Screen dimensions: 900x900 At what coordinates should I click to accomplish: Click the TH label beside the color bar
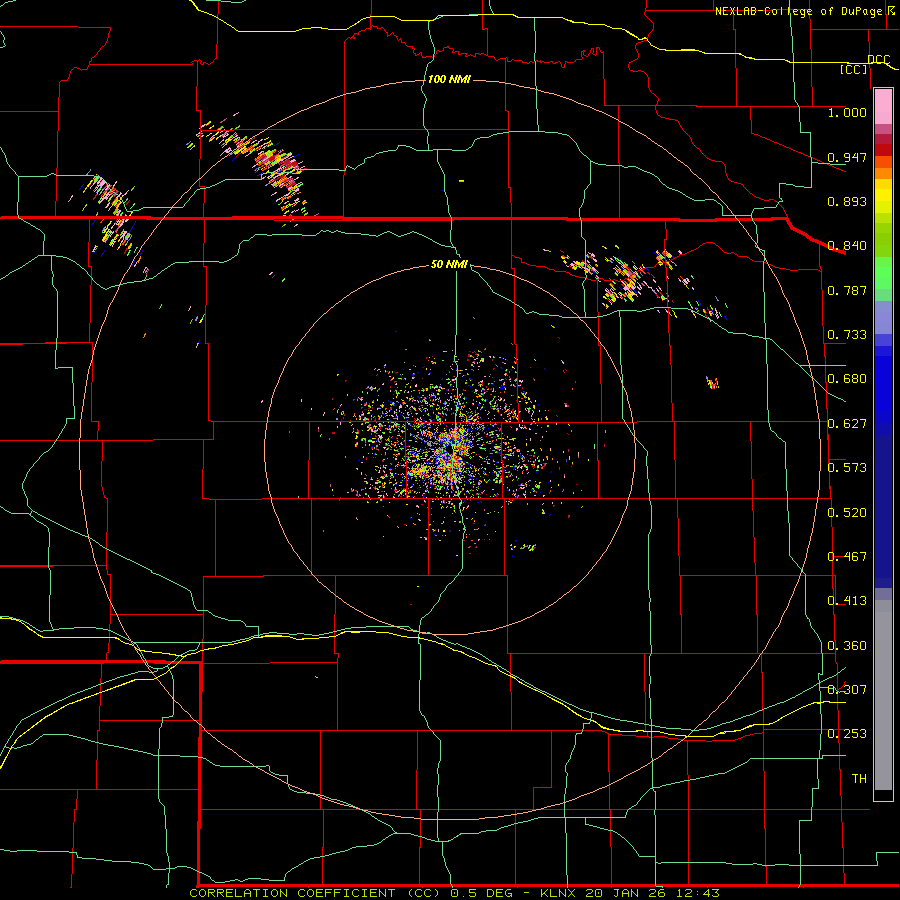[859, 779]
